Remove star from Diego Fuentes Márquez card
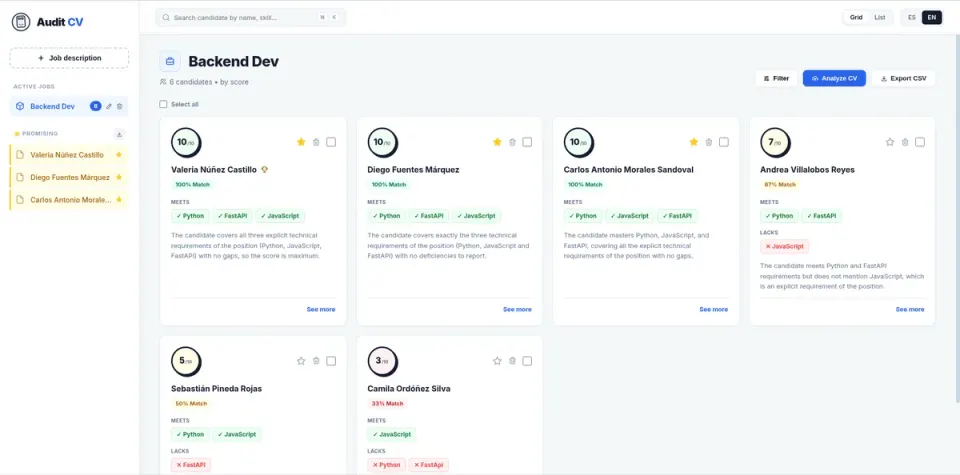The width and height of the screenshot is (960, 475). pos(497,142)
